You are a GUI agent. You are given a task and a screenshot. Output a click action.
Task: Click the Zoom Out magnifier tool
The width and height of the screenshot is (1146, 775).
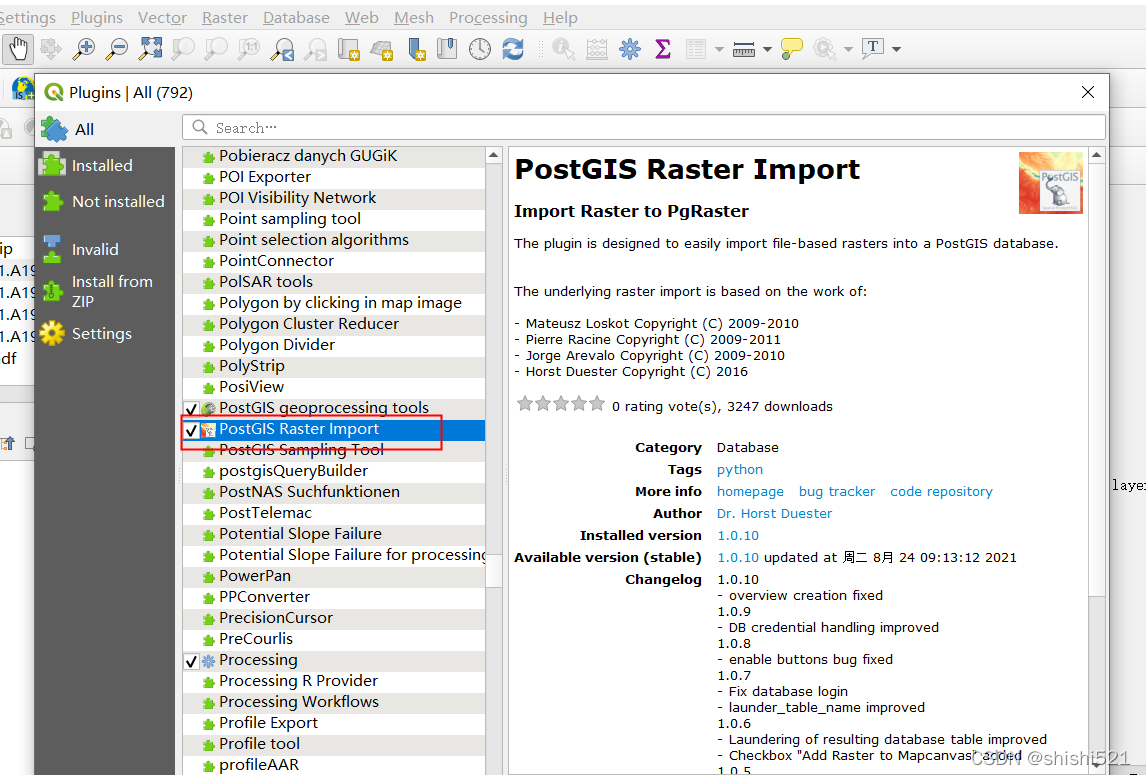[117, 49]
